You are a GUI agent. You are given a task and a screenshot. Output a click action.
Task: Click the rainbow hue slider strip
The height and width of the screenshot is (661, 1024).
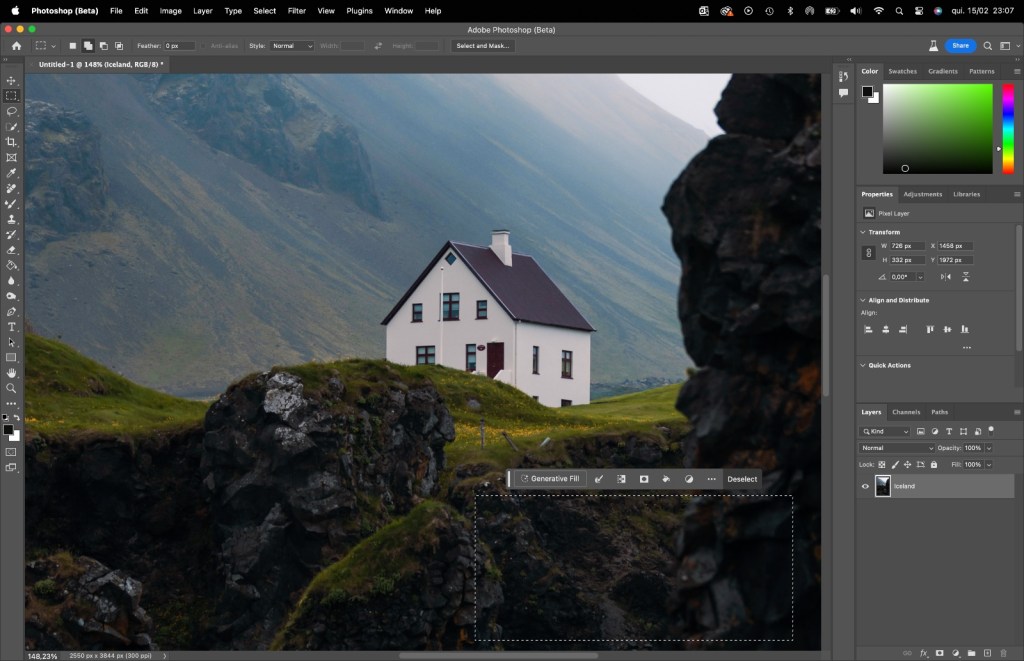pos(1008,128)
